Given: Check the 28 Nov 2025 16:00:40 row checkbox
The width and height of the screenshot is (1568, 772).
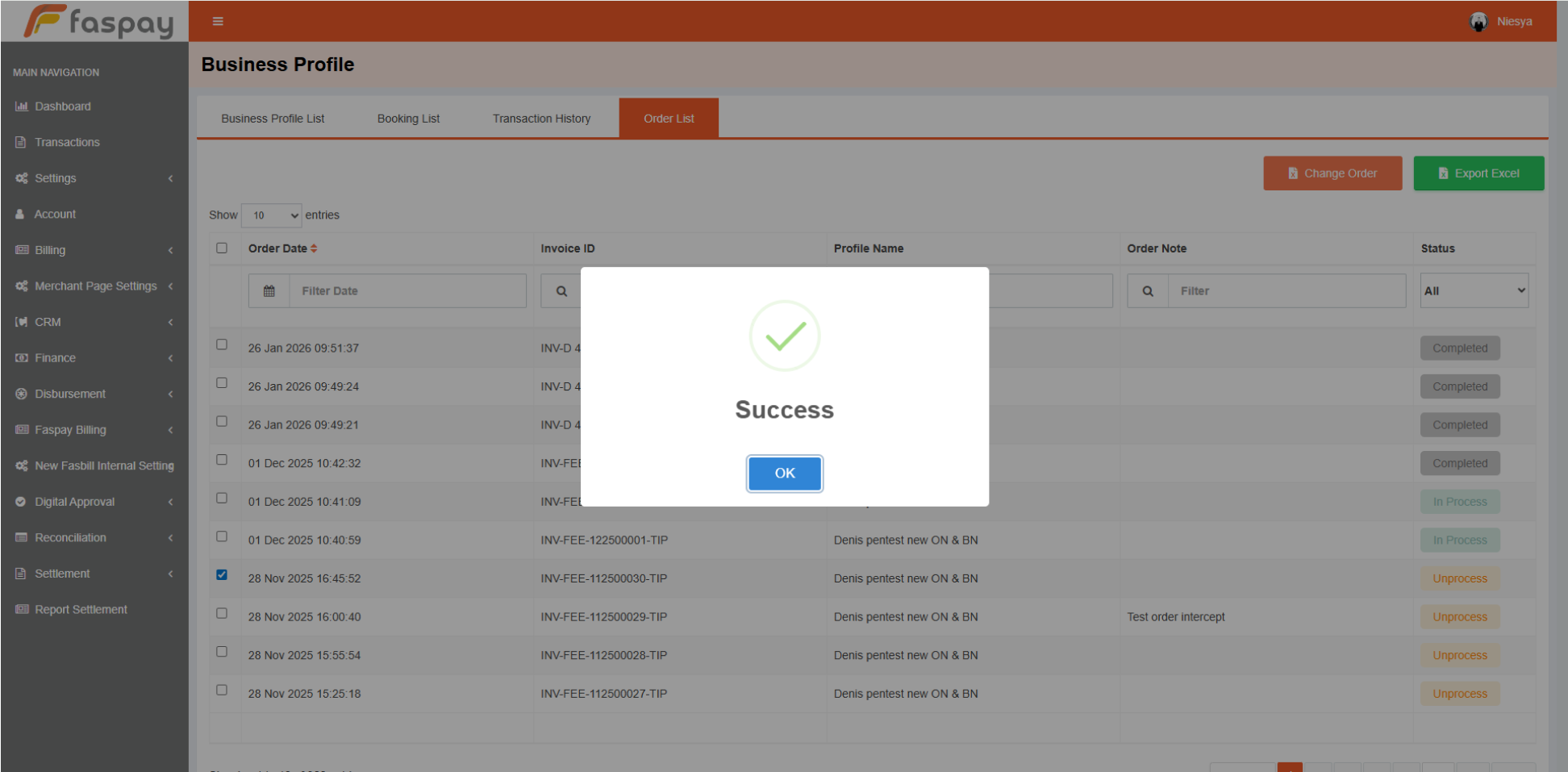Looking at the screenshot, I should [x=222, y=614].
